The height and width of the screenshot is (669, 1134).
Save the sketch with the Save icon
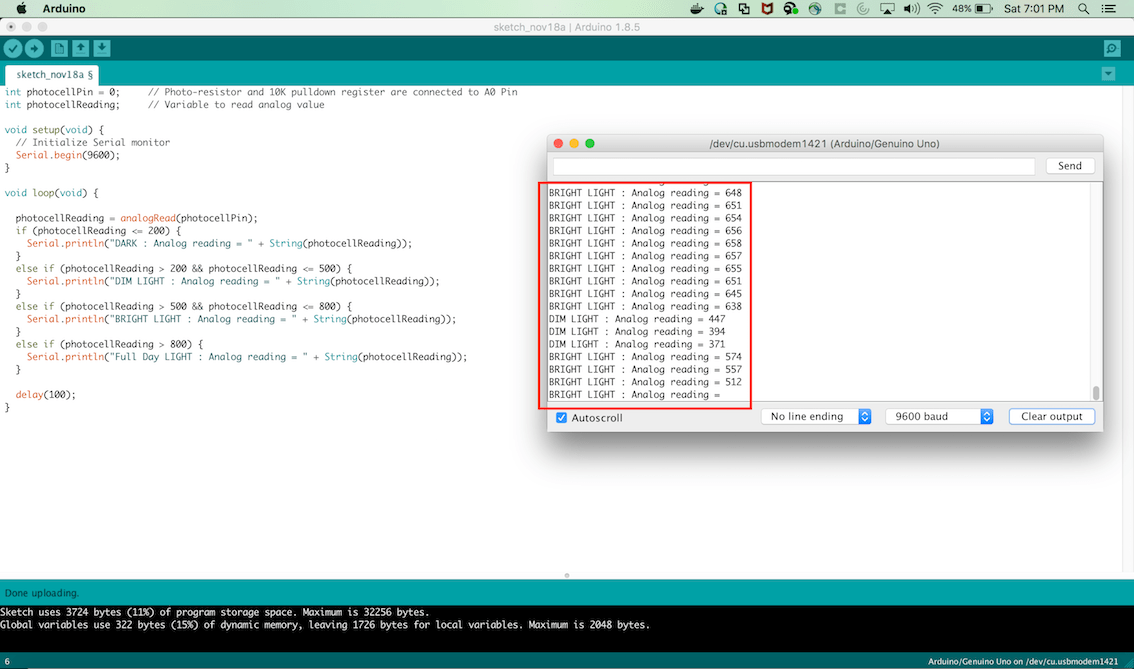tap(102, 48)
